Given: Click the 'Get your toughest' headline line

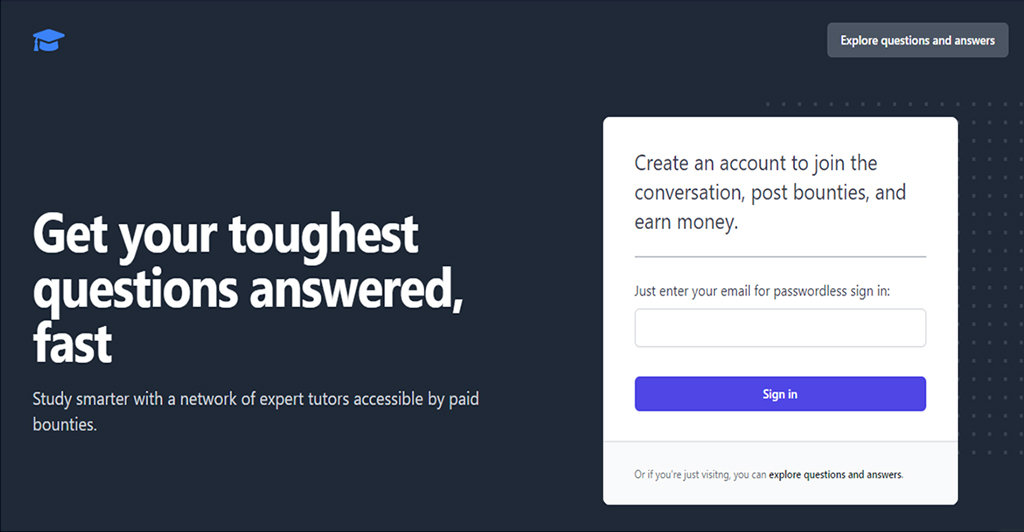Looking at the screenshot, I should 225,236.
